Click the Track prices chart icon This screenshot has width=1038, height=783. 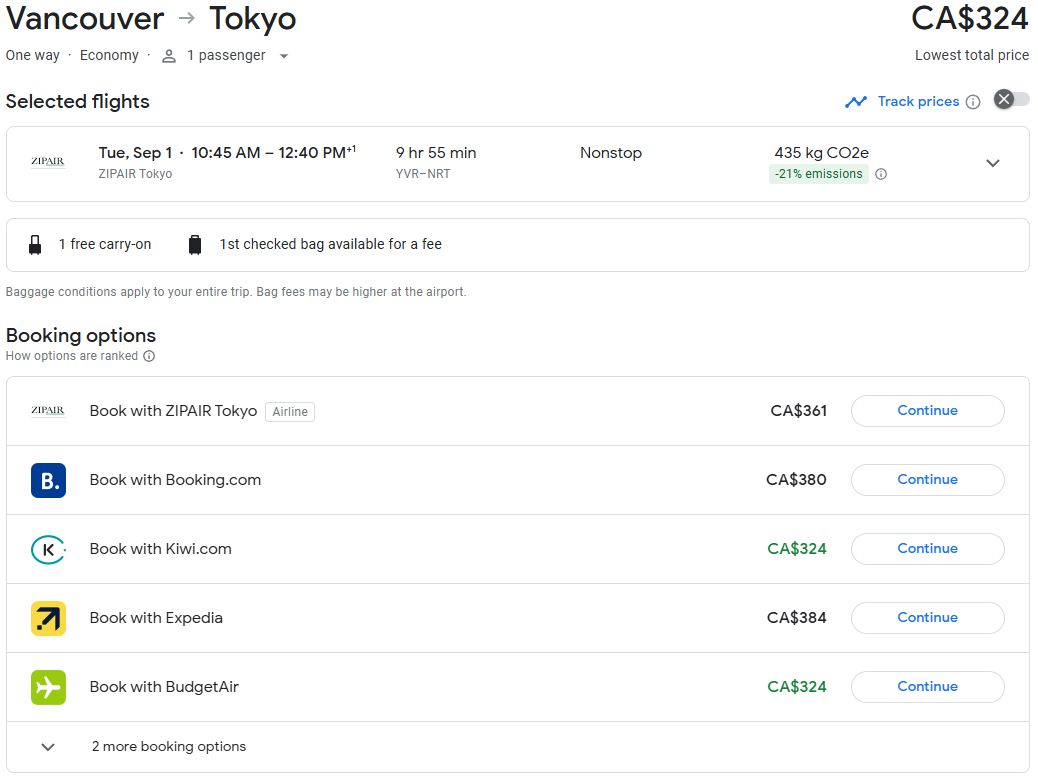tap(857, 101)
